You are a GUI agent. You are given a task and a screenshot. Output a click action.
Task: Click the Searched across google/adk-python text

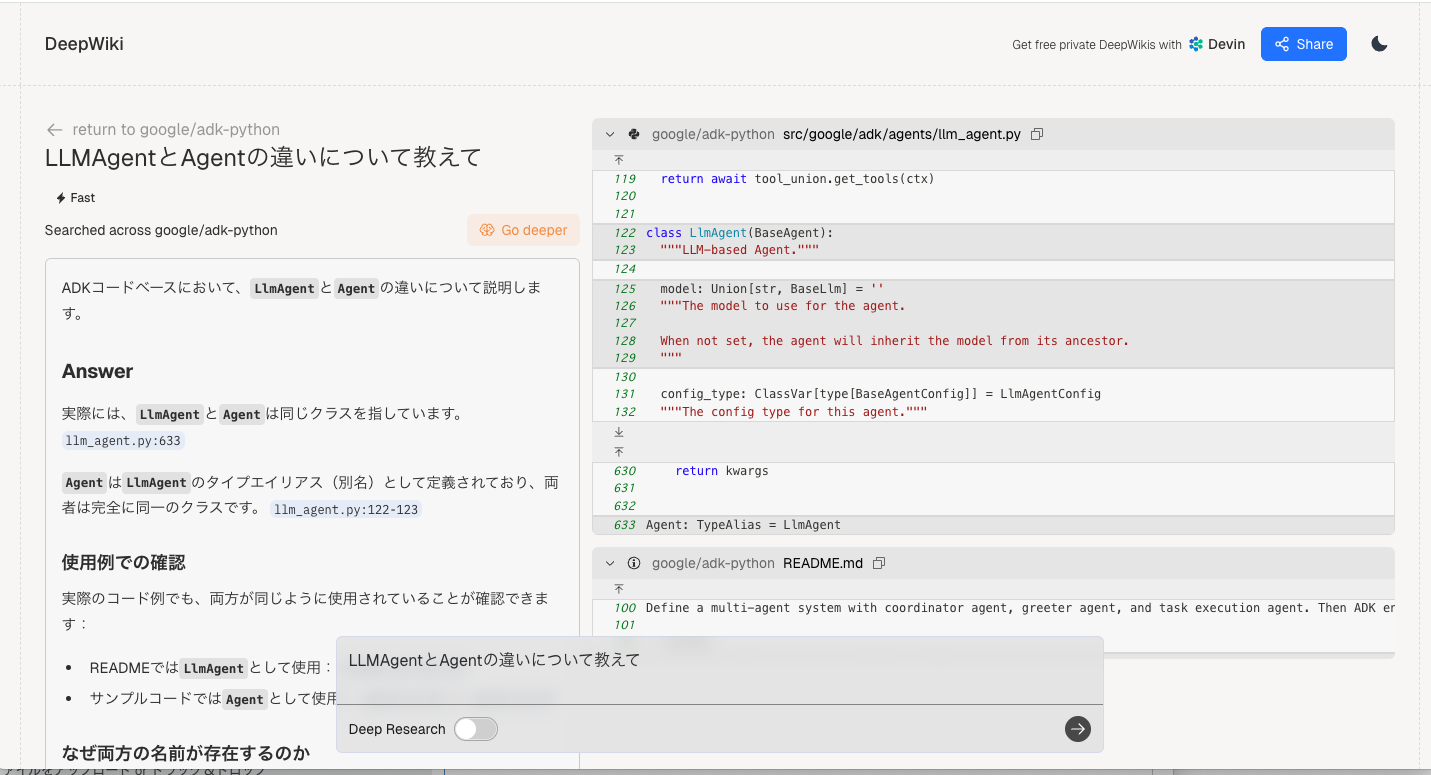161,230
